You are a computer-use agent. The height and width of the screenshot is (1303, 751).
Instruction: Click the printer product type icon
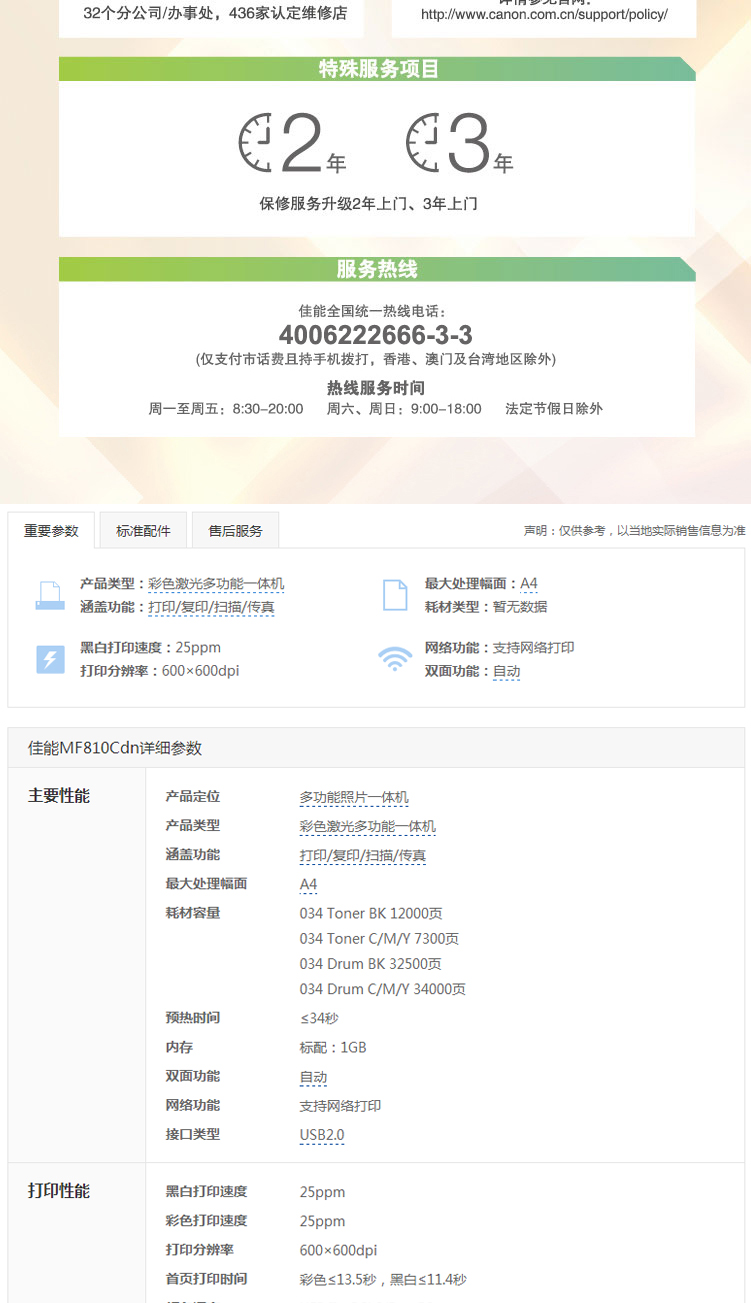(50, 595)
